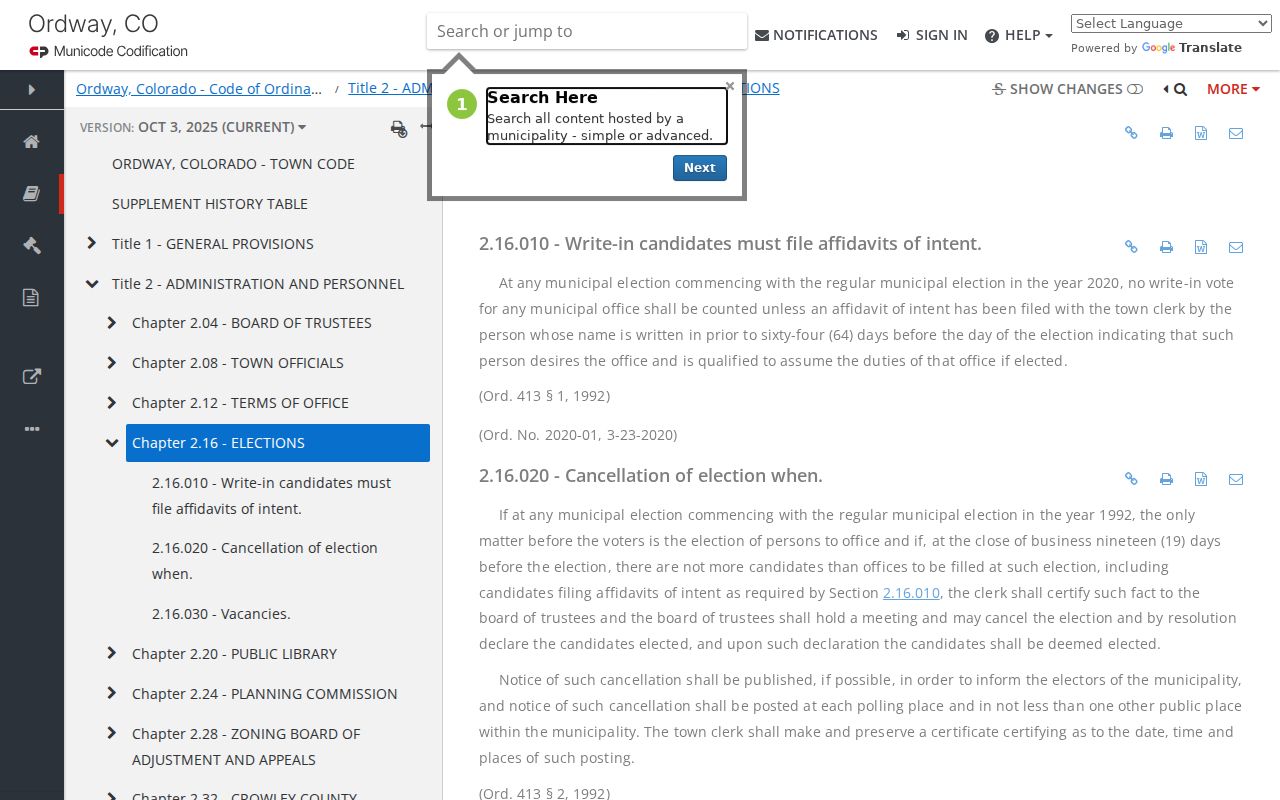Open the version date dropdown
The image size is (1280, 800).
click(x=222, y=127)
